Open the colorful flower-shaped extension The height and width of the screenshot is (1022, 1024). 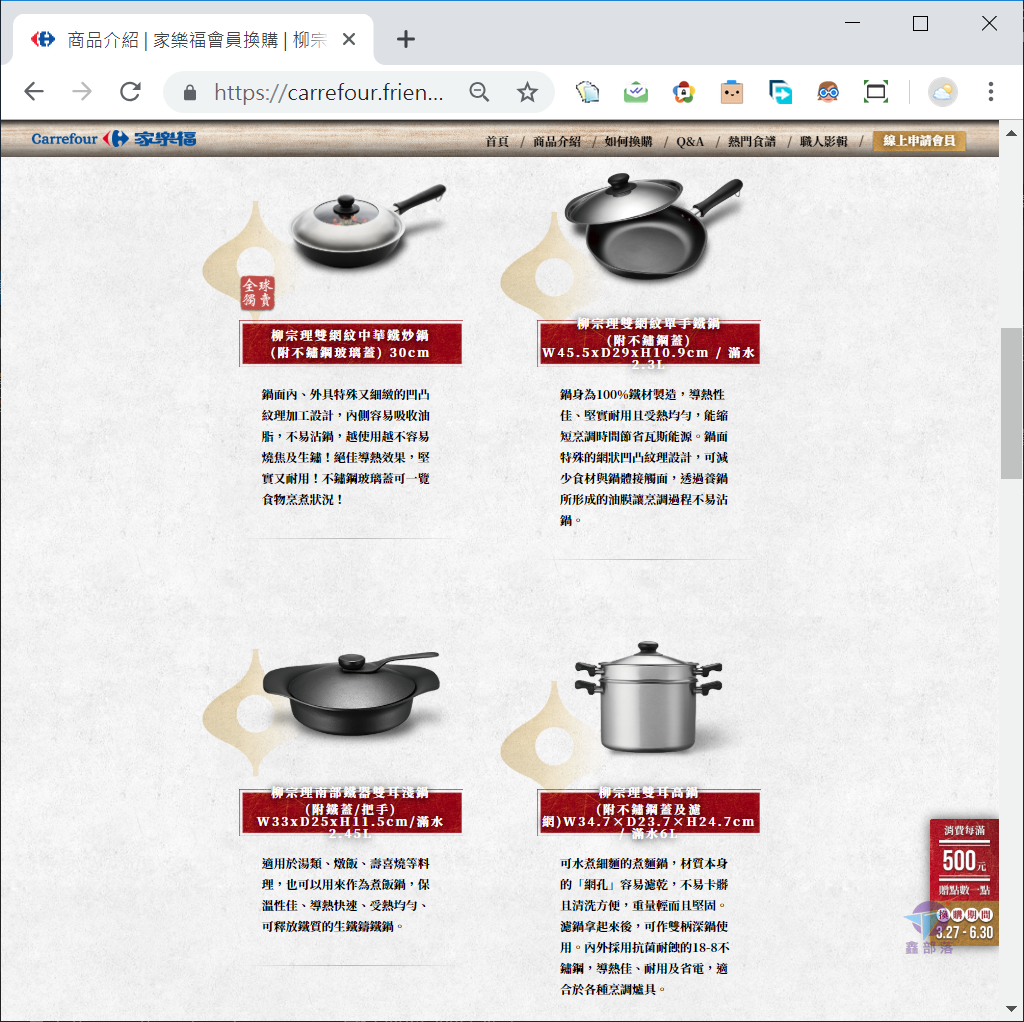(684, 92)
